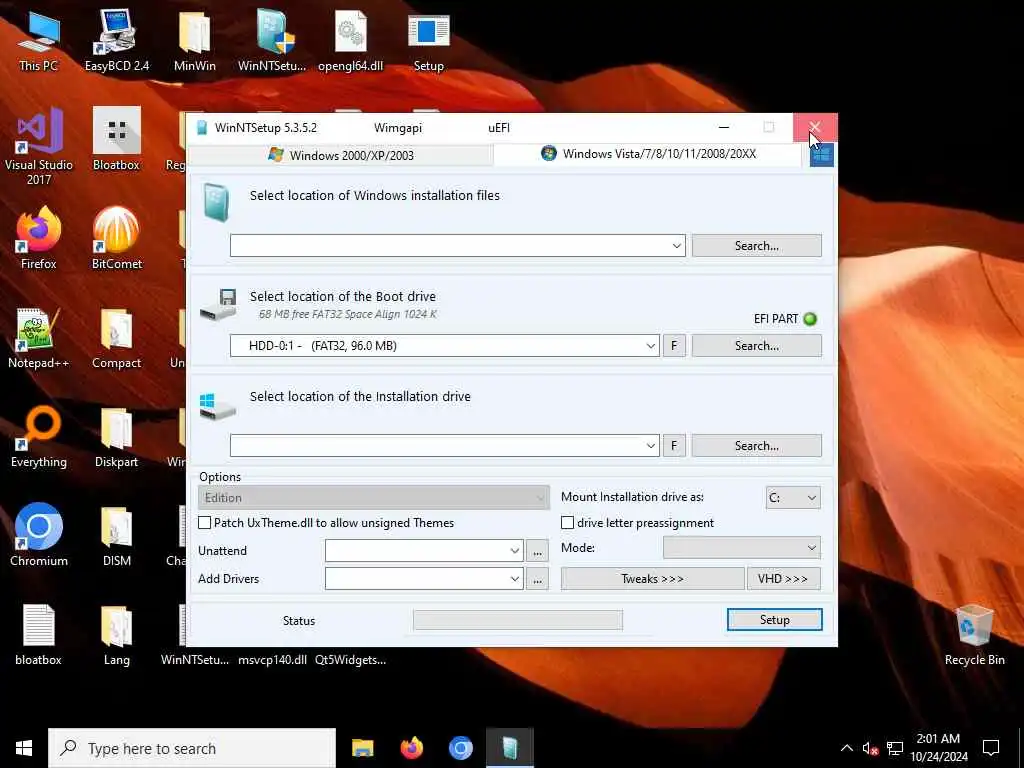Open Bloatbox application icon
Image resolution: width=1024 pixels, height=768 pixels.
[x=116, y=140]
